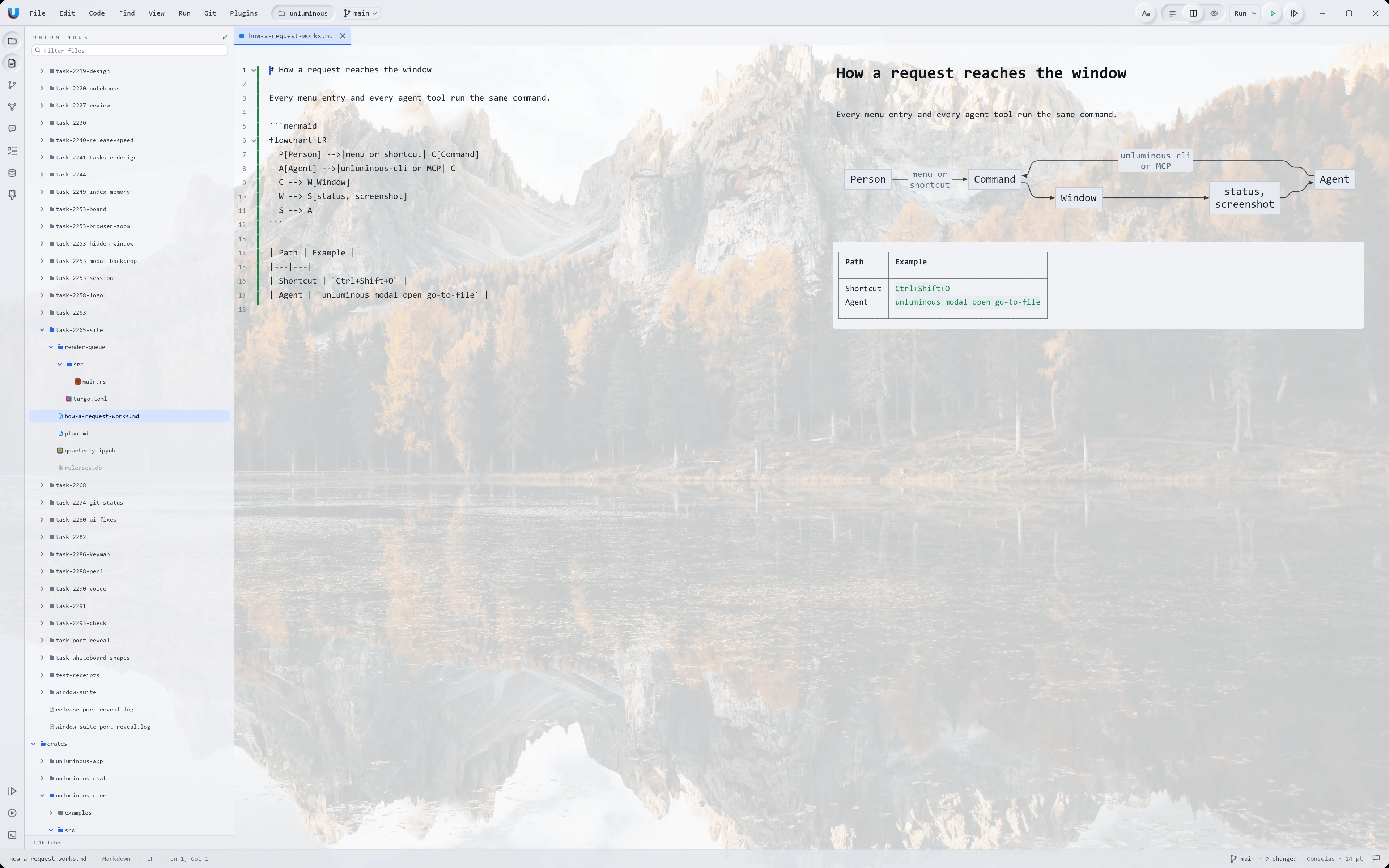Open the database cylinder panel icon
1389x868 pixels.
(12, 173)
